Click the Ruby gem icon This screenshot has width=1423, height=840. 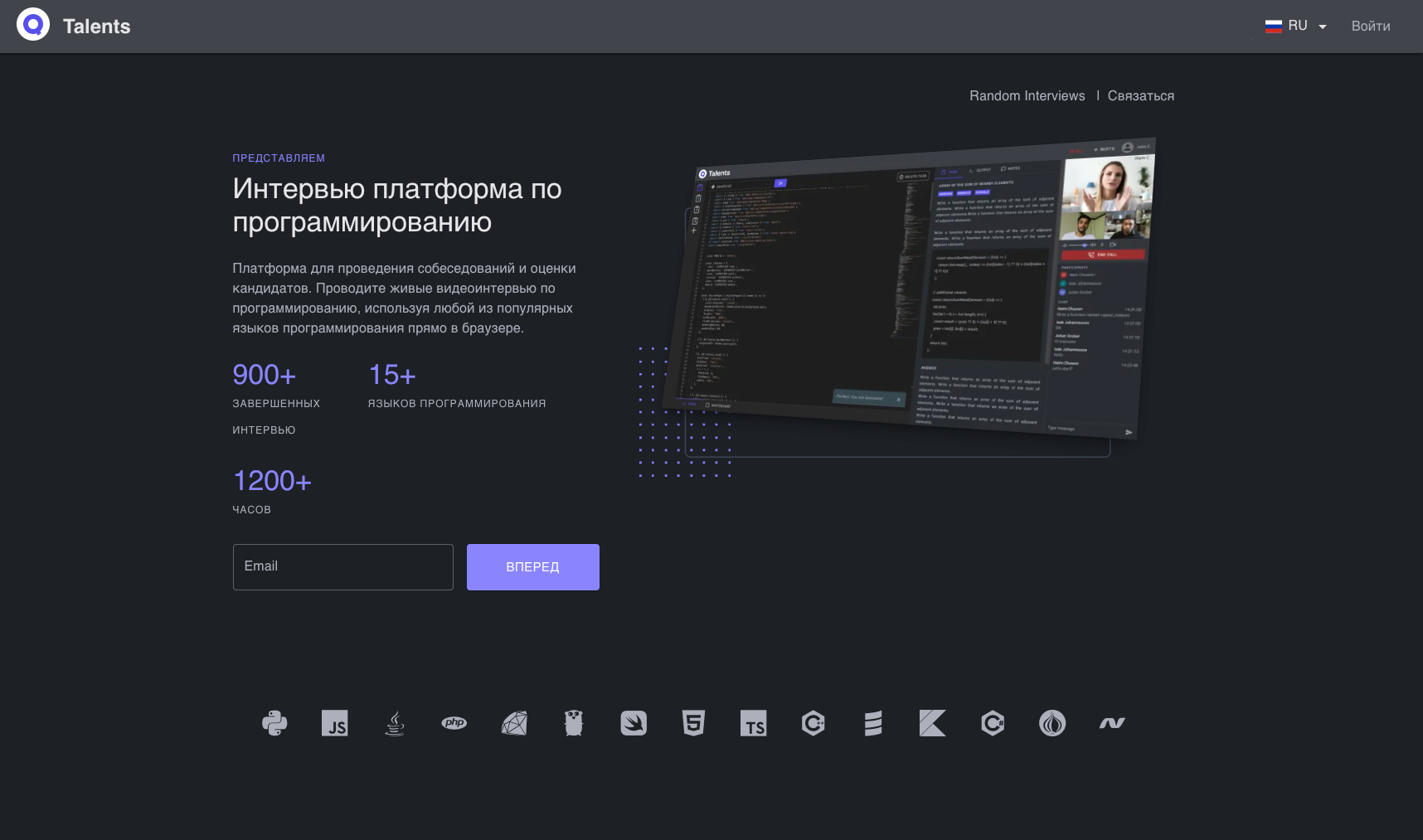tap(514, 723)
